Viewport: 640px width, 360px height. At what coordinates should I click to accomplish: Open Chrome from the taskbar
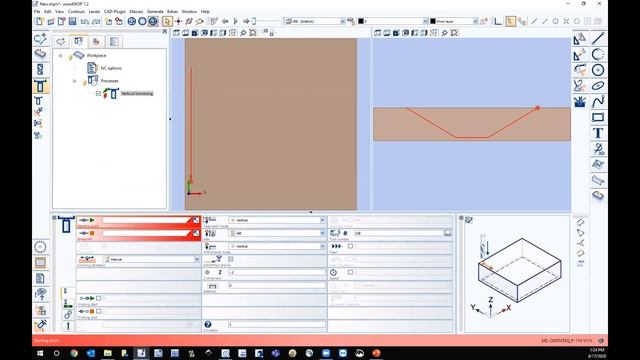pyautogui.click(x=74, y=353)
